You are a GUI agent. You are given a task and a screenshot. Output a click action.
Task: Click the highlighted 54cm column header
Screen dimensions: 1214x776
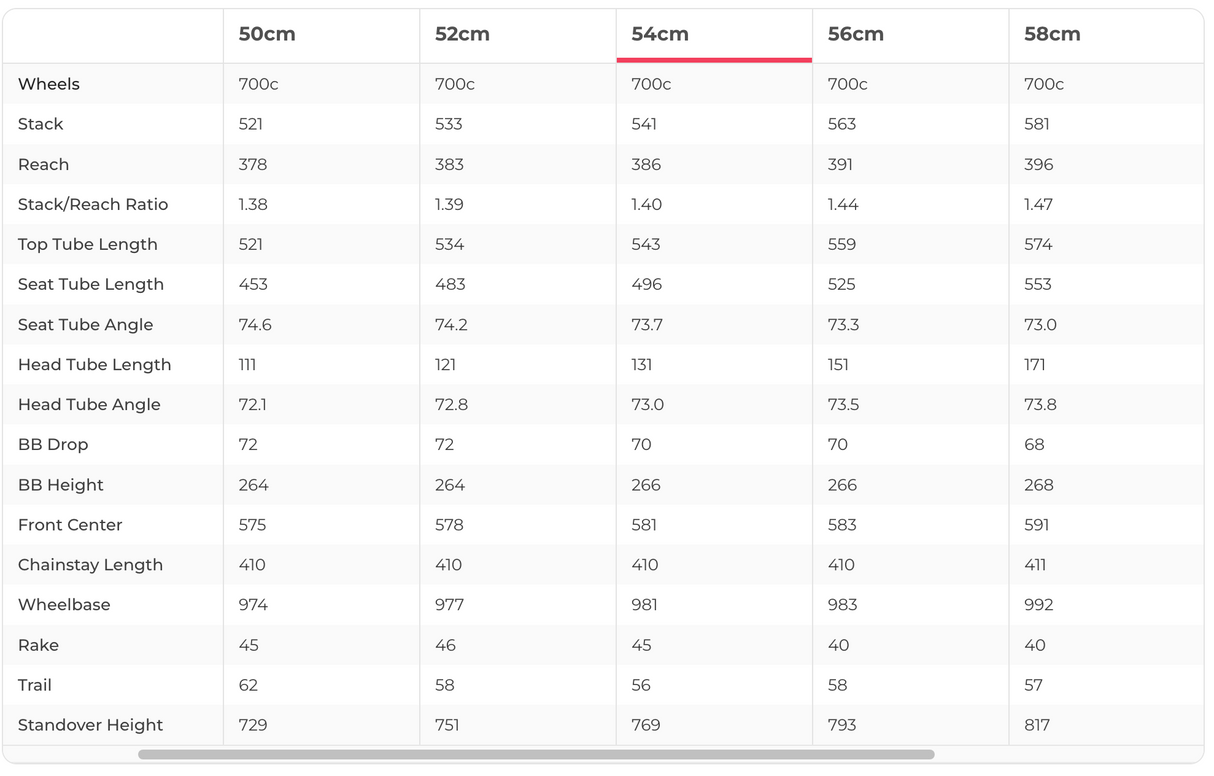click(x=660, y=34)
